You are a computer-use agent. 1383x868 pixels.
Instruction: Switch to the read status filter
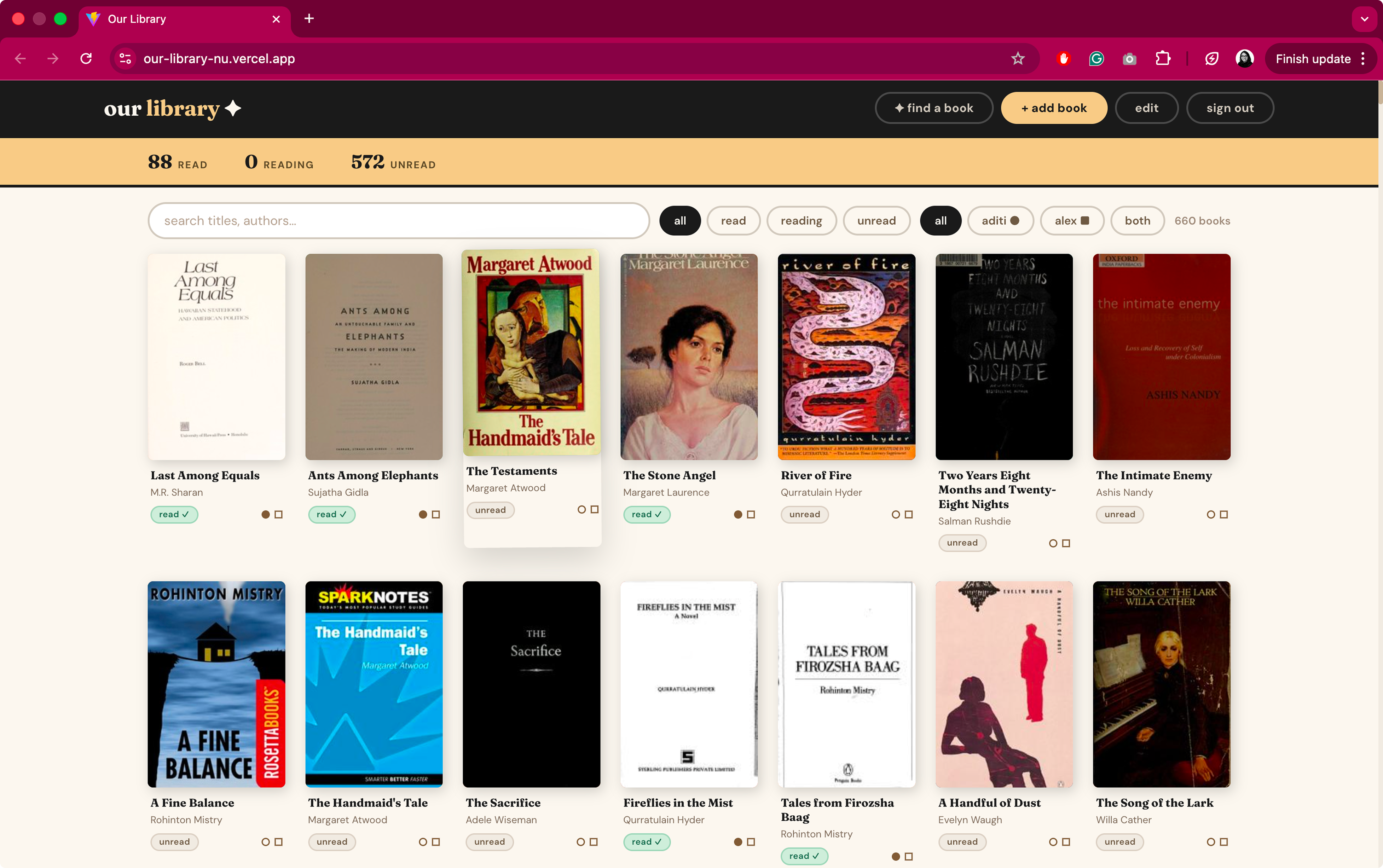[x=733, y=220]
